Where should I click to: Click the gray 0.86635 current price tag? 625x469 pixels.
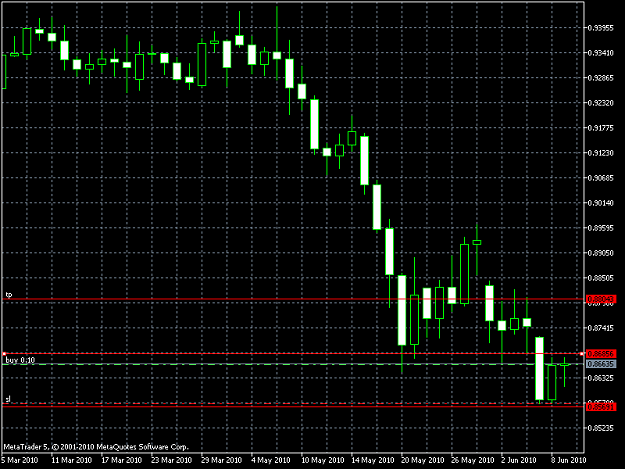[x=601, y=364]
